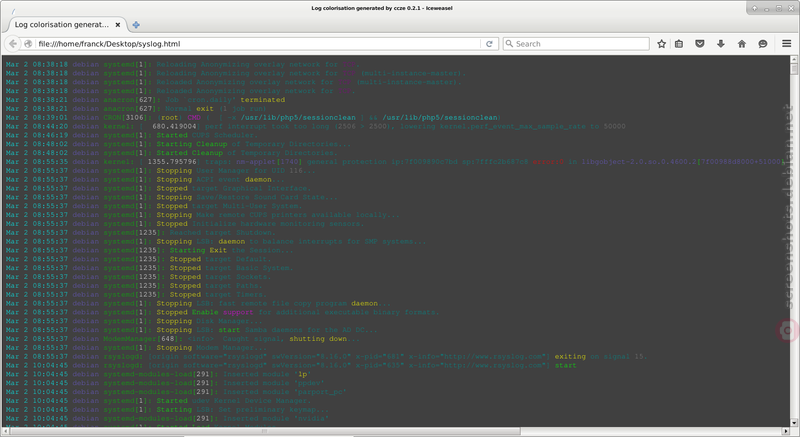Click "'nvidia'" inserted module name
The image size is (800, 437).
click(311, 418)
